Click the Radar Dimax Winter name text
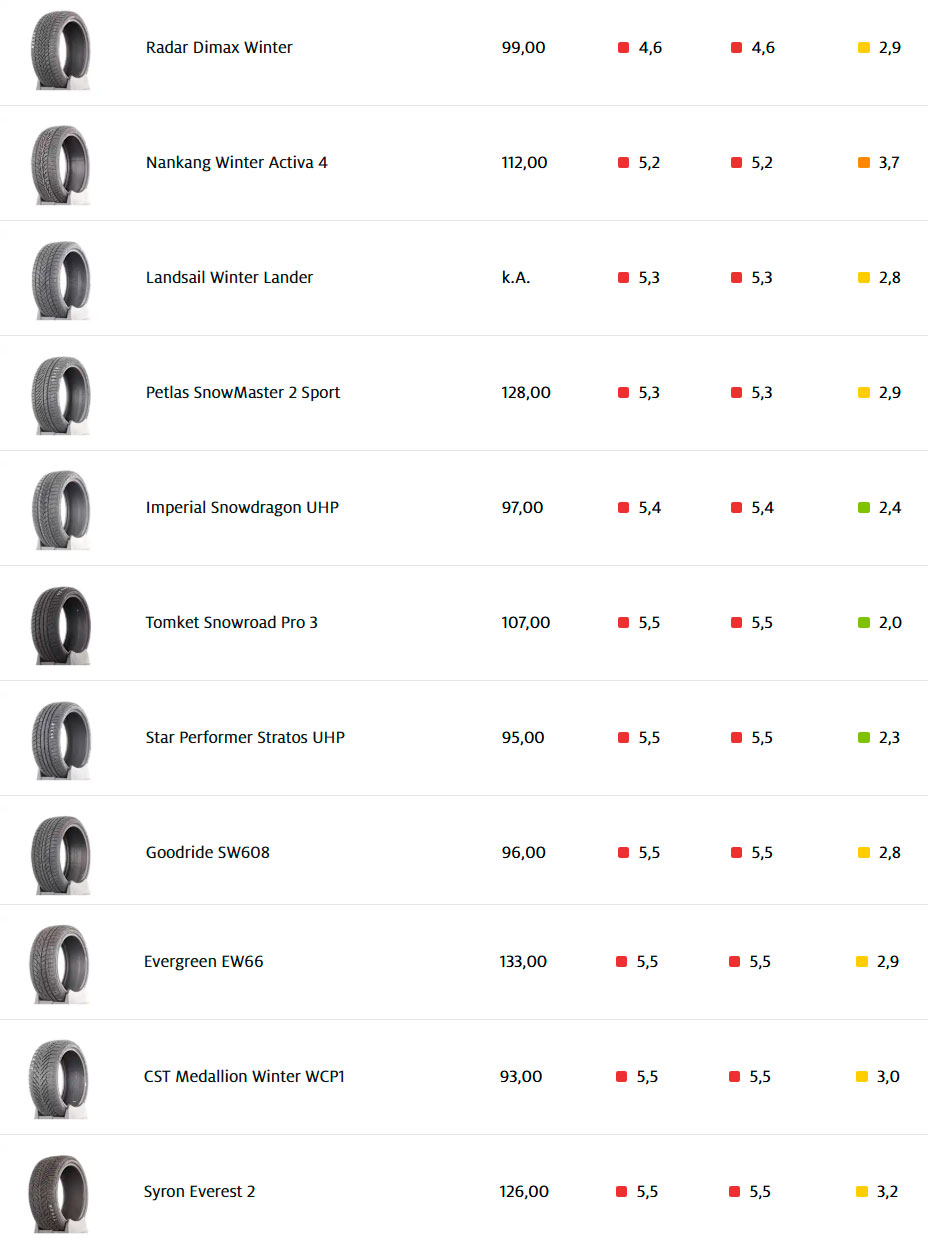This screenshot has width=928, height=1252. [219, 48]
